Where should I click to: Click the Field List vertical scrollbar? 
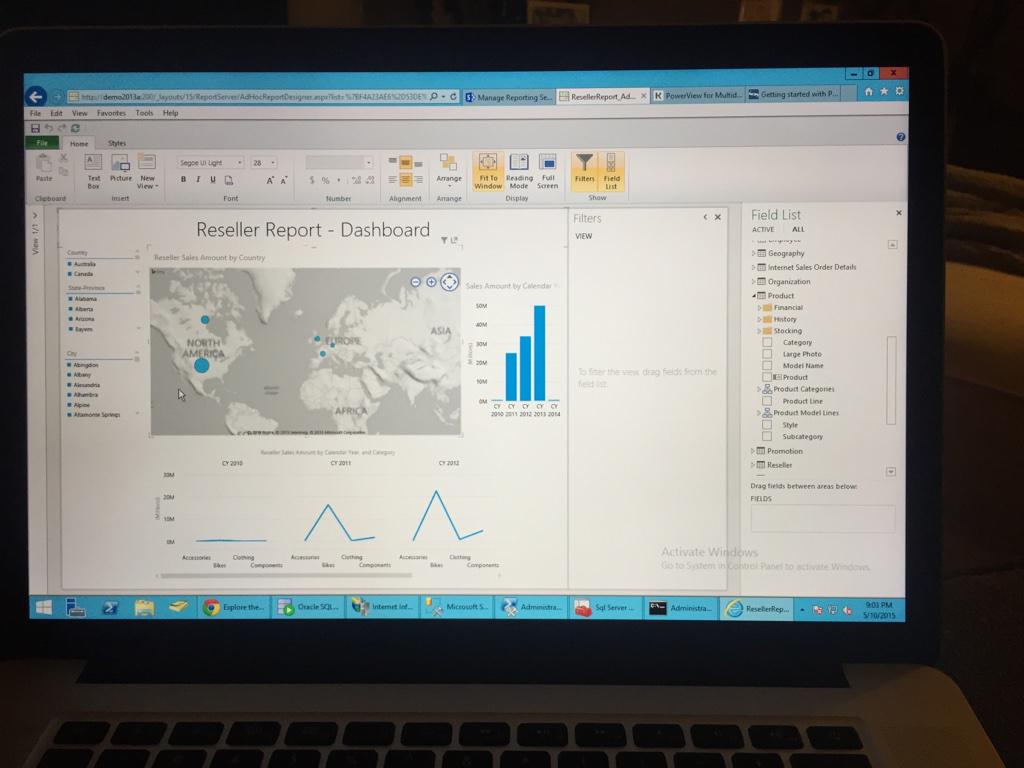coord(891,381)
